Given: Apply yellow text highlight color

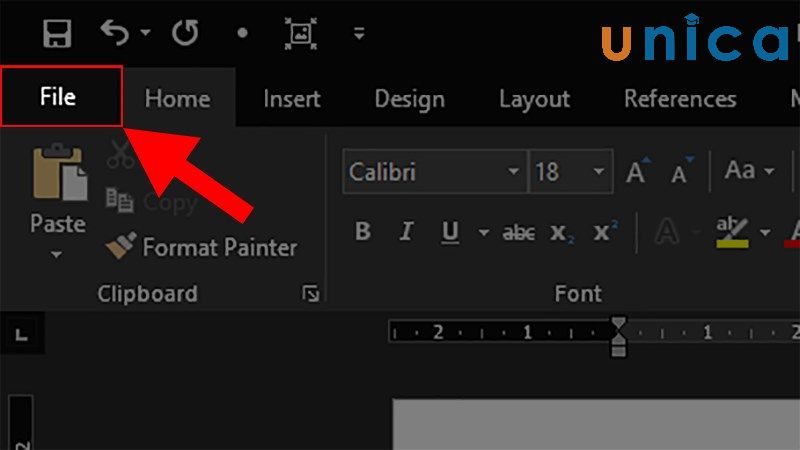Looking at the screenshot, I should [x=733, y=232].
